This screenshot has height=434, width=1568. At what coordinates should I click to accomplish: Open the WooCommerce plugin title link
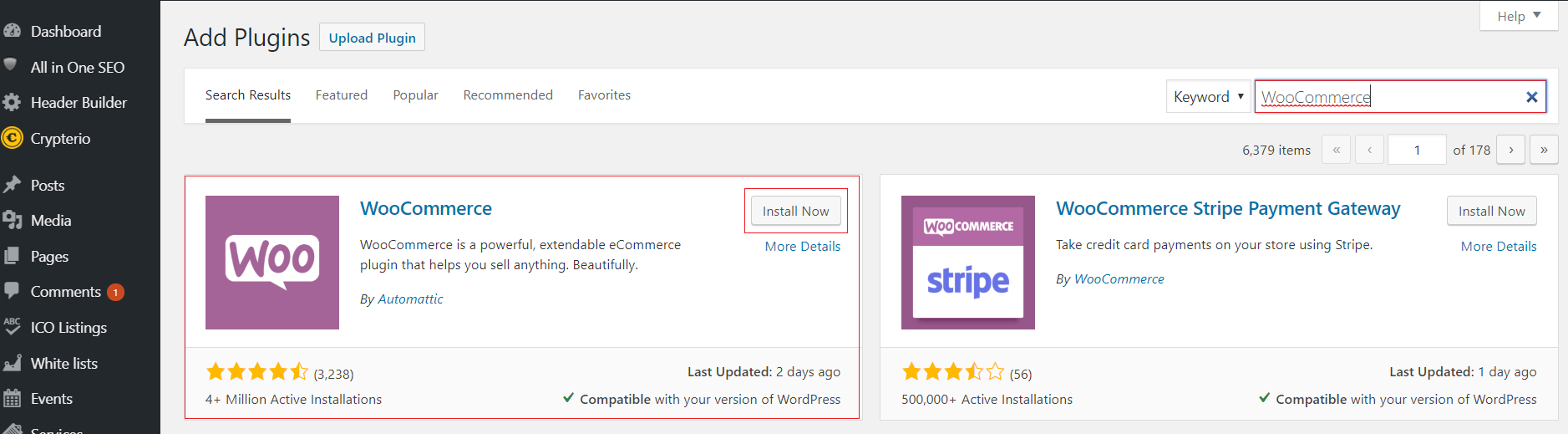426,208
